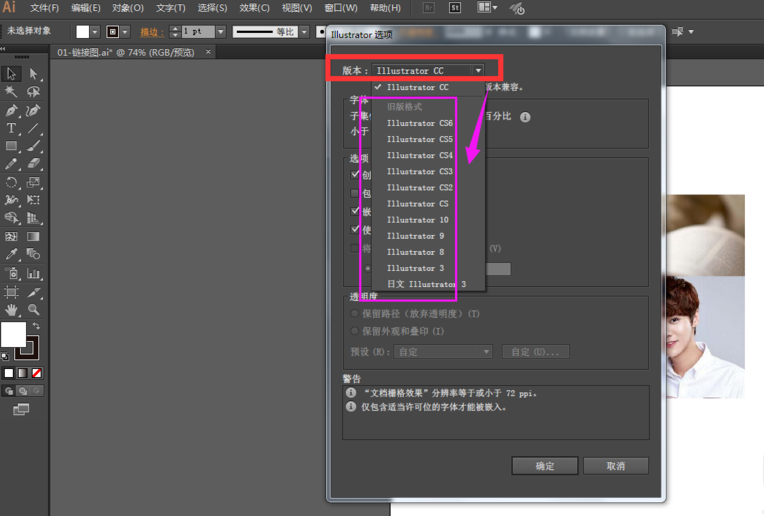The width and height of the screenshot is (764, 516).
Task: Click the white fill color swatch
Action: pyautogui.click(x=13, y=334)
